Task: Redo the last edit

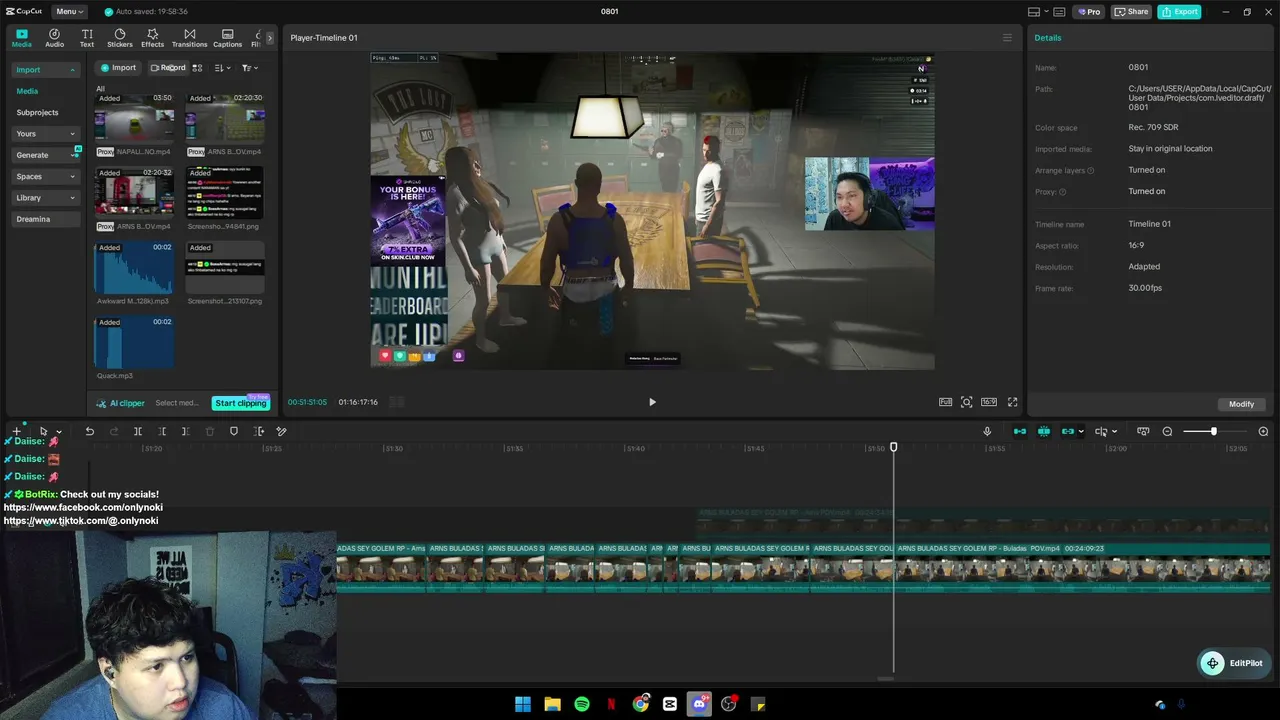Action: click(113, 431)
